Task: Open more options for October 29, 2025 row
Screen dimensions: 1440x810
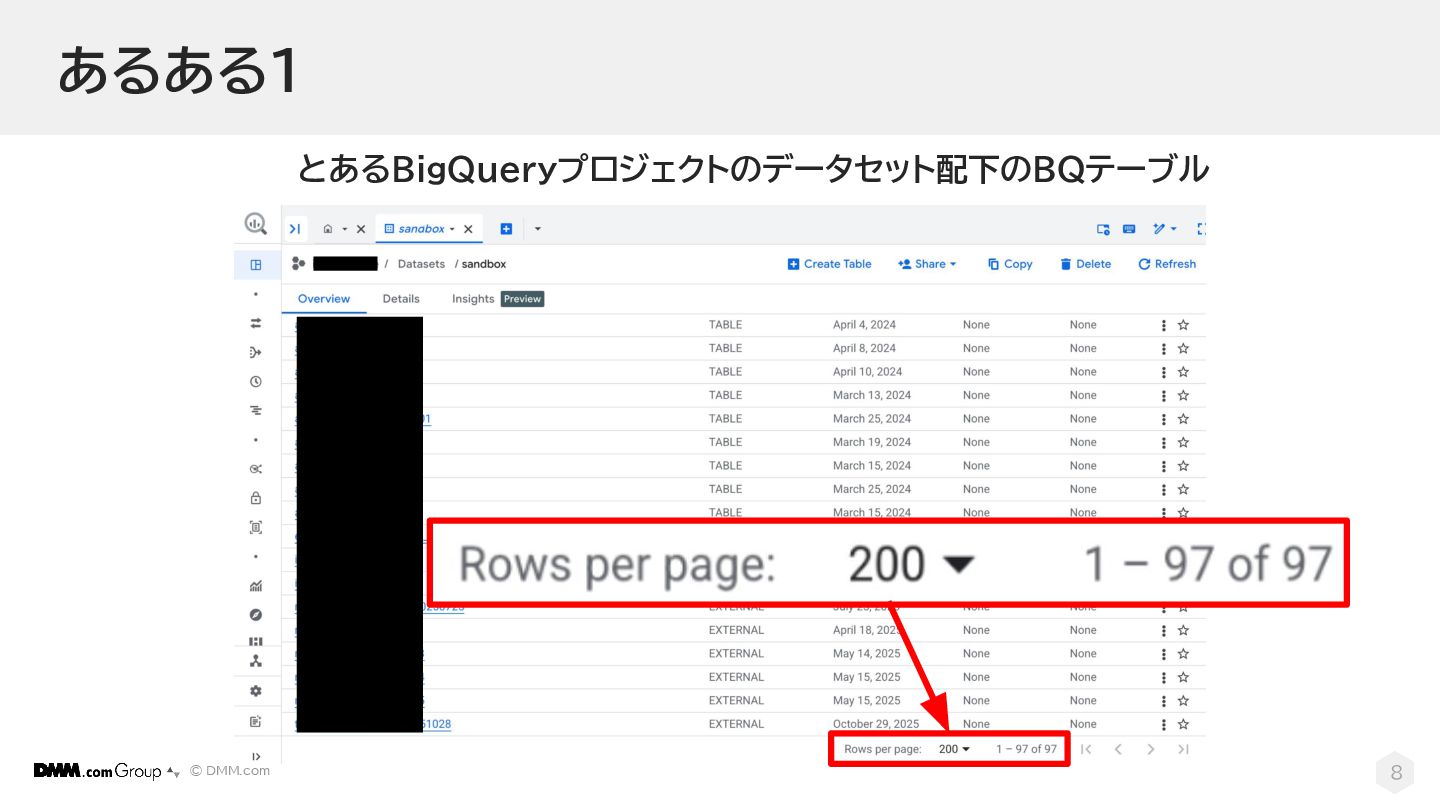Action: coord(1164,724)
